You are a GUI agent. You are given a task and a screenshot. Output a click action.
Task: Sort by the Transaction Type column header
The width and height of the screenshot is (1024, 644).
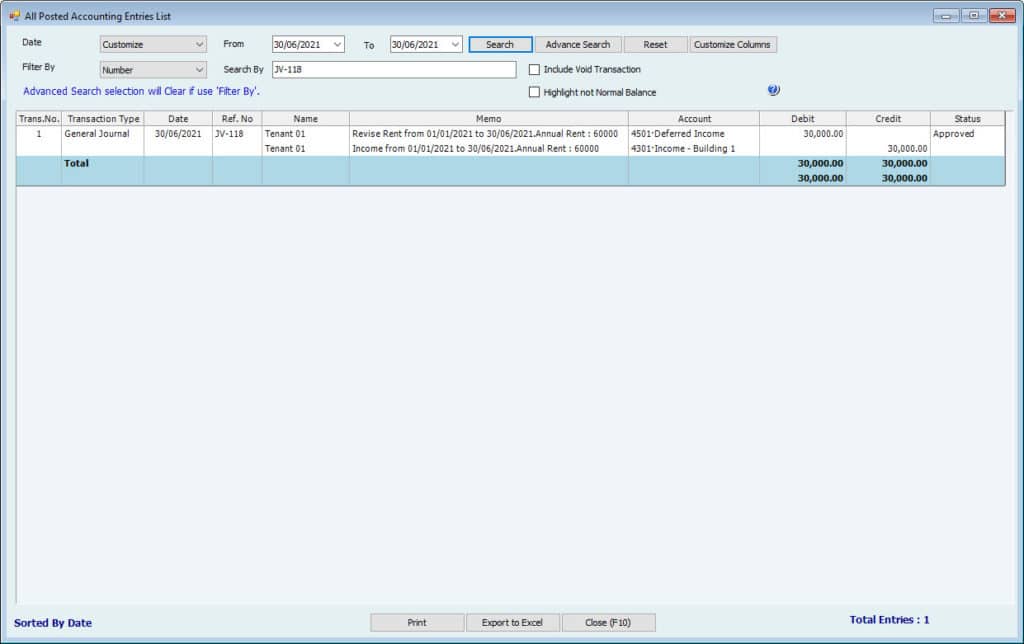click(103, 119)
